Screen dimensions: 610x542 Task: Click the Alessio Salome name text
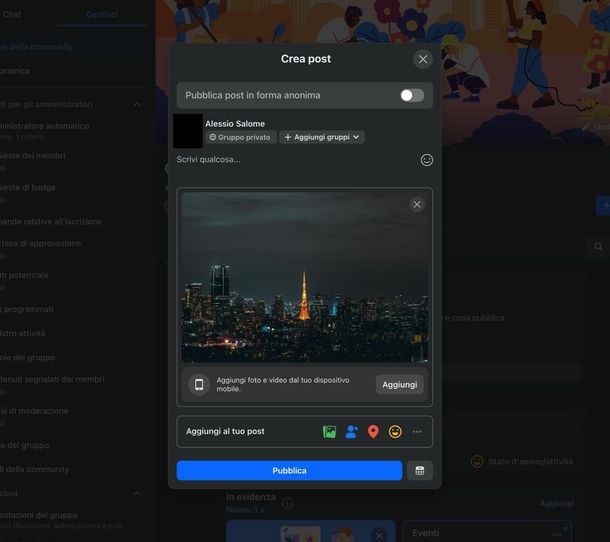pyautogui.click(x=235, y=124)
